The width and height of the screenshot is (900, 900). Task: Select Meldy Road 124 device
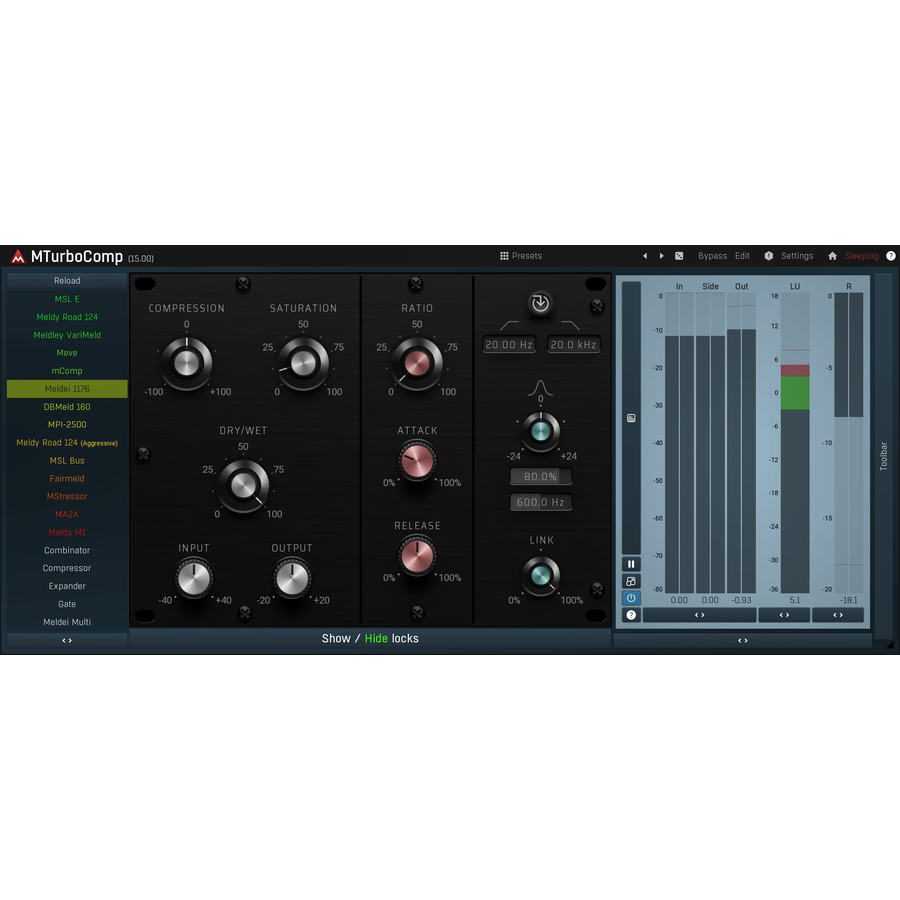coord(67,317)
